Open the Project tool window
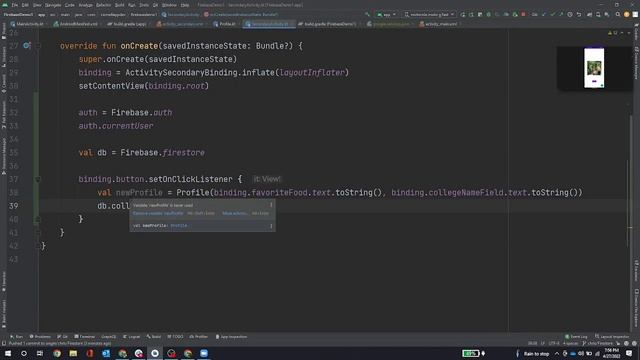 [x=4, y=31]
